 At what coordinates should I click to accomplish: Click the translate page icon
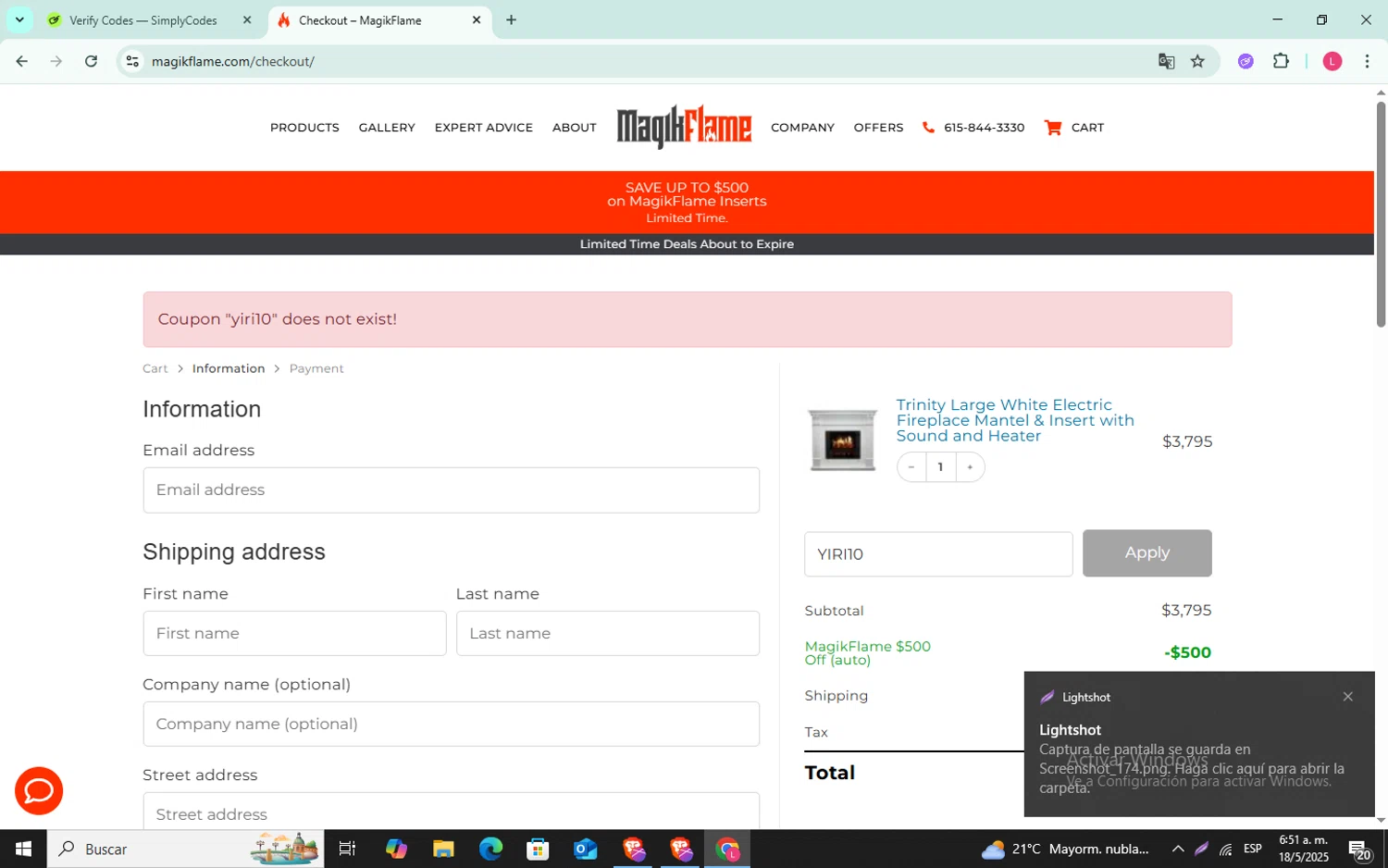click(1166, 61)
